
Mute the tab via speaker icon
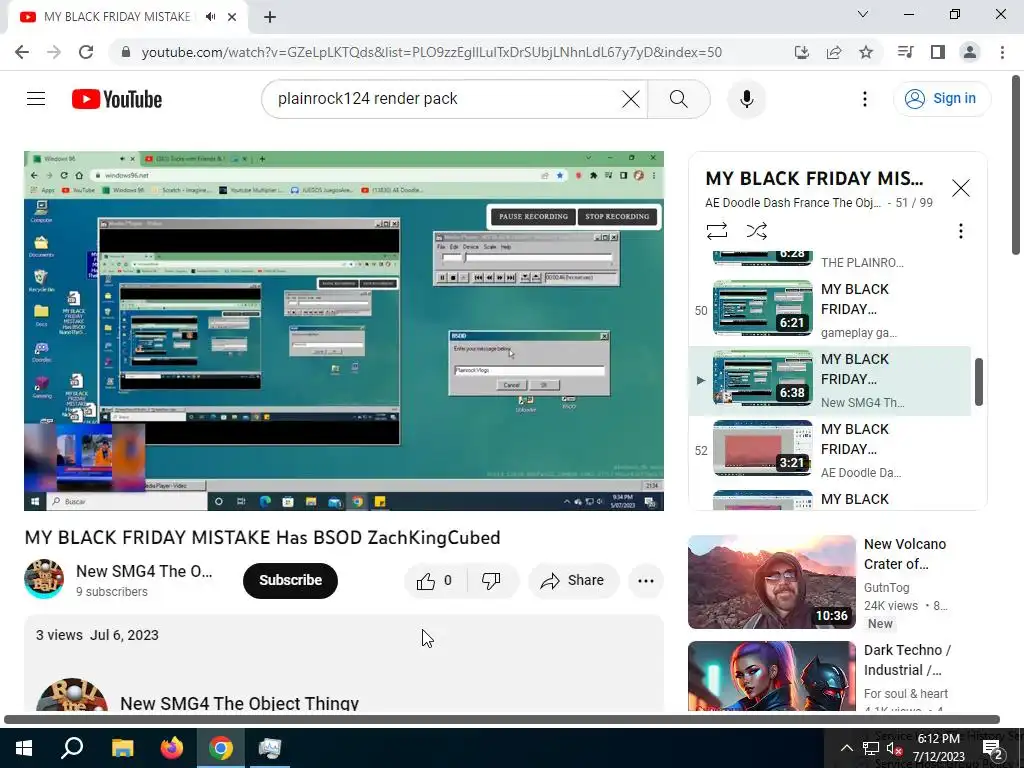210,17
